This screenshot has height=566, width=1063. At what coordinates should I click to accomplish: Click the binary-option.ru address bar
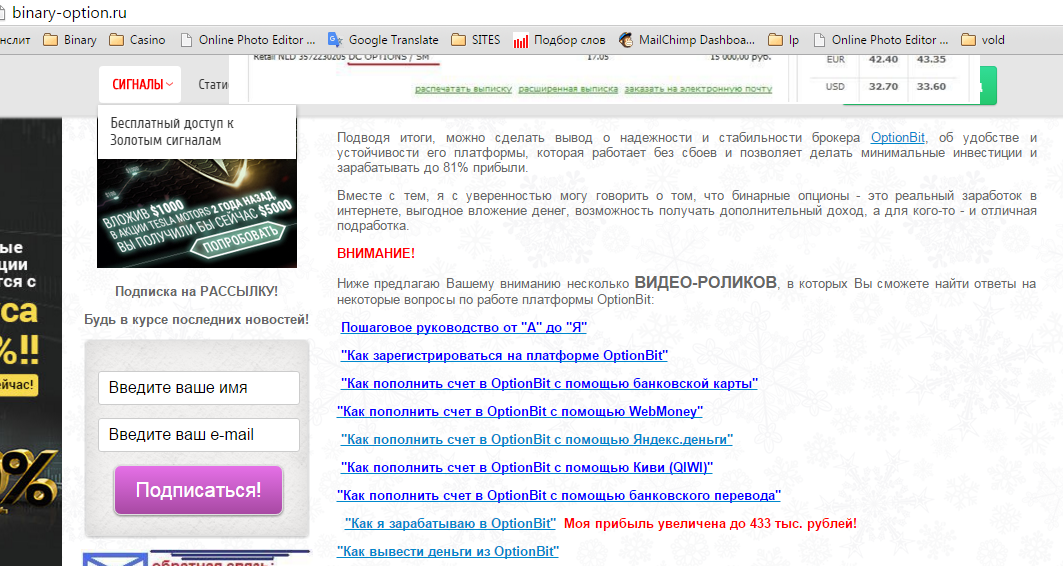(x=69, y=13)
